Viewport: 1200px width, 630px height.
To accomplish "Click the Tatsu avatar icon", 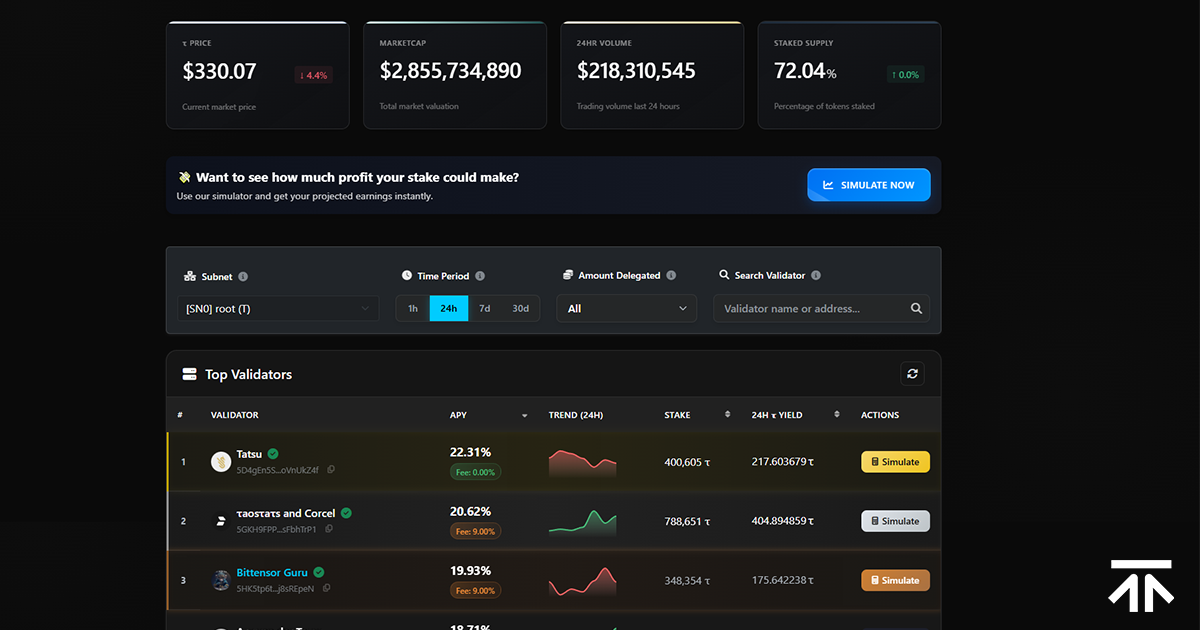I will pyautogui.click(x=221, y=462).
